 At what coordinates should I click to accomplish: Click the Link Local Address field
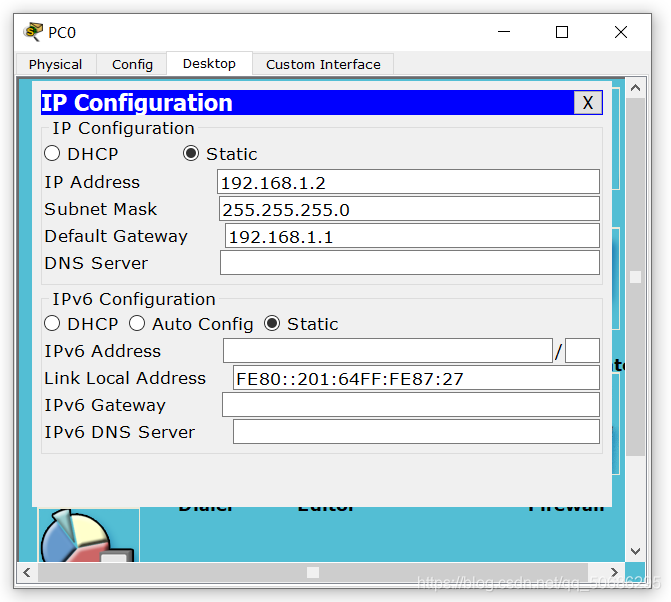[x=416, y=378]
